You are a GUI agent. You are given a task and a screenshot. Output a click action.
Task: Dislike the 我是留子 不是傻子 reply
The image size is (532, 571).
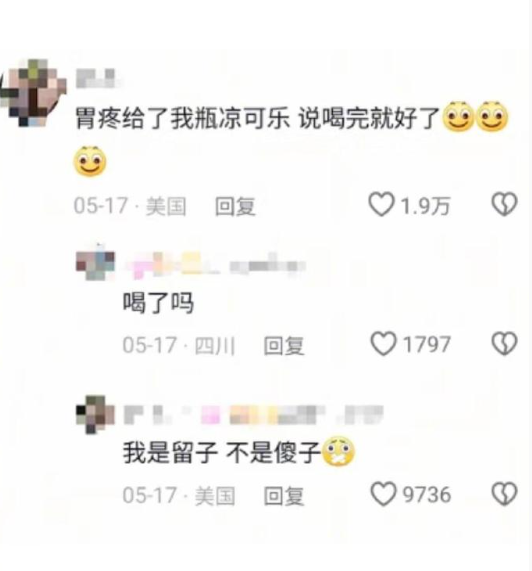(504, 494)
